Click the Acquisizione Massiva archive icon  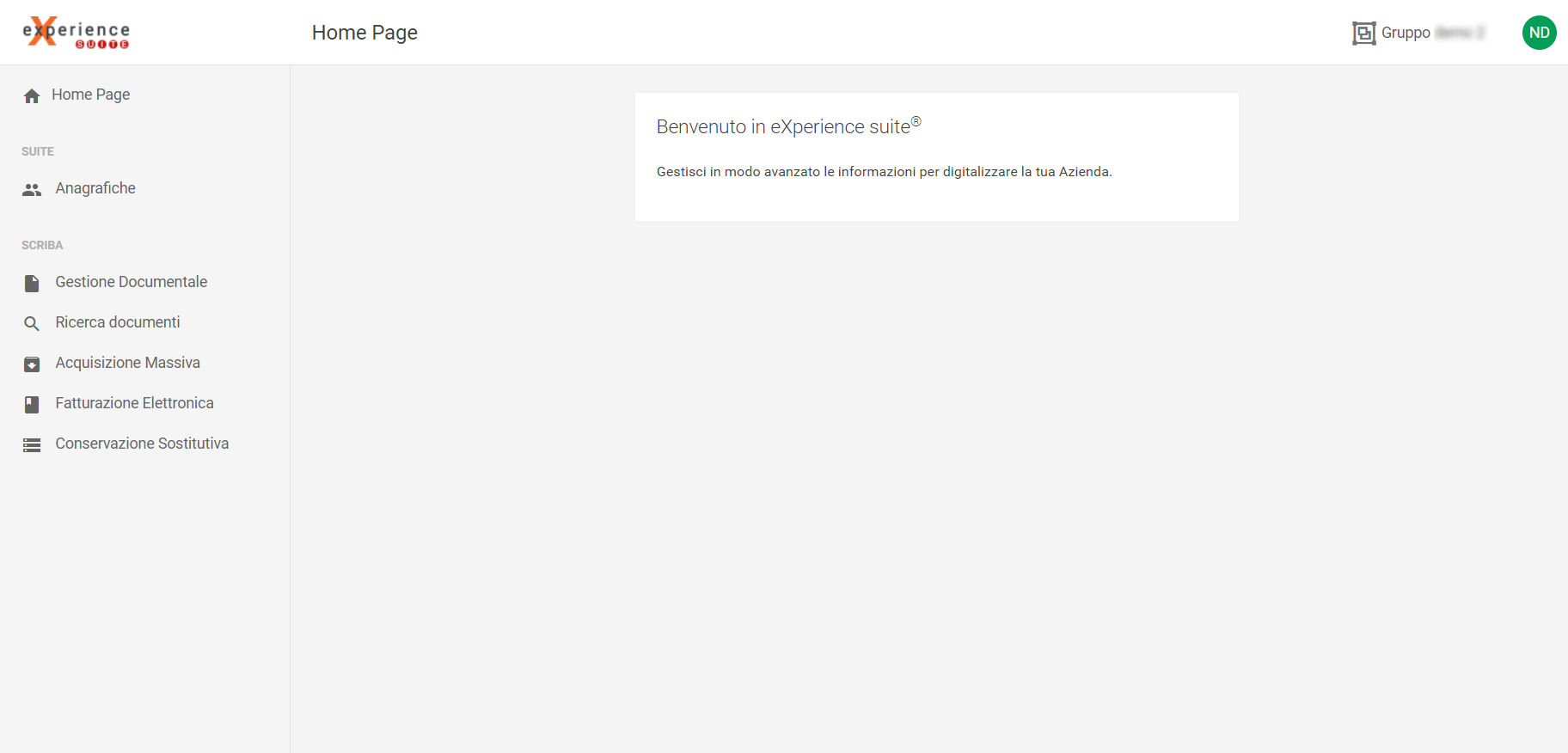pyautogui.click(x=32, y=364)
